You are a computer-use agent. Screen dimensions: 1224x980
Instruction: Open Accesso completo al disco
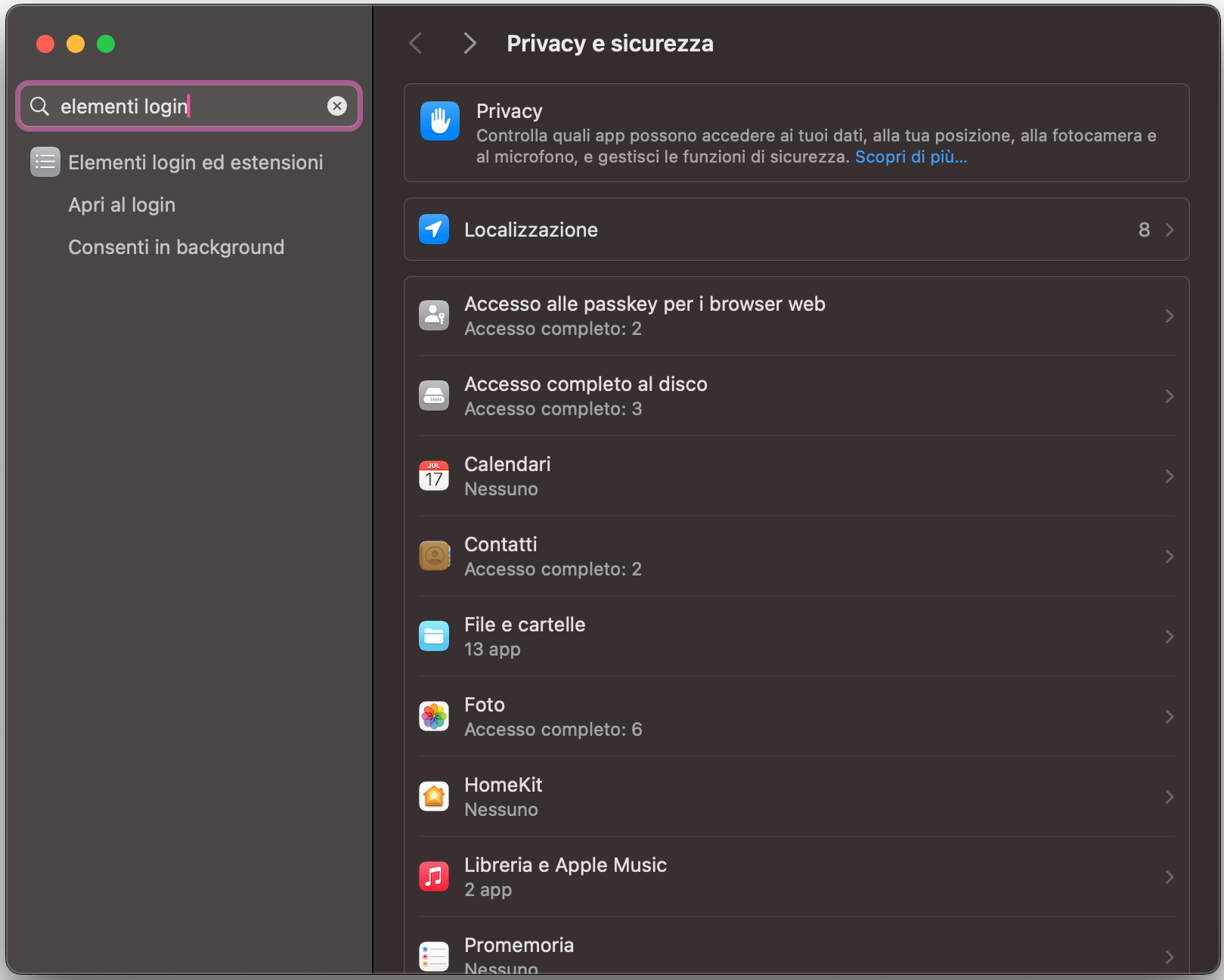(x=796, y=396)
